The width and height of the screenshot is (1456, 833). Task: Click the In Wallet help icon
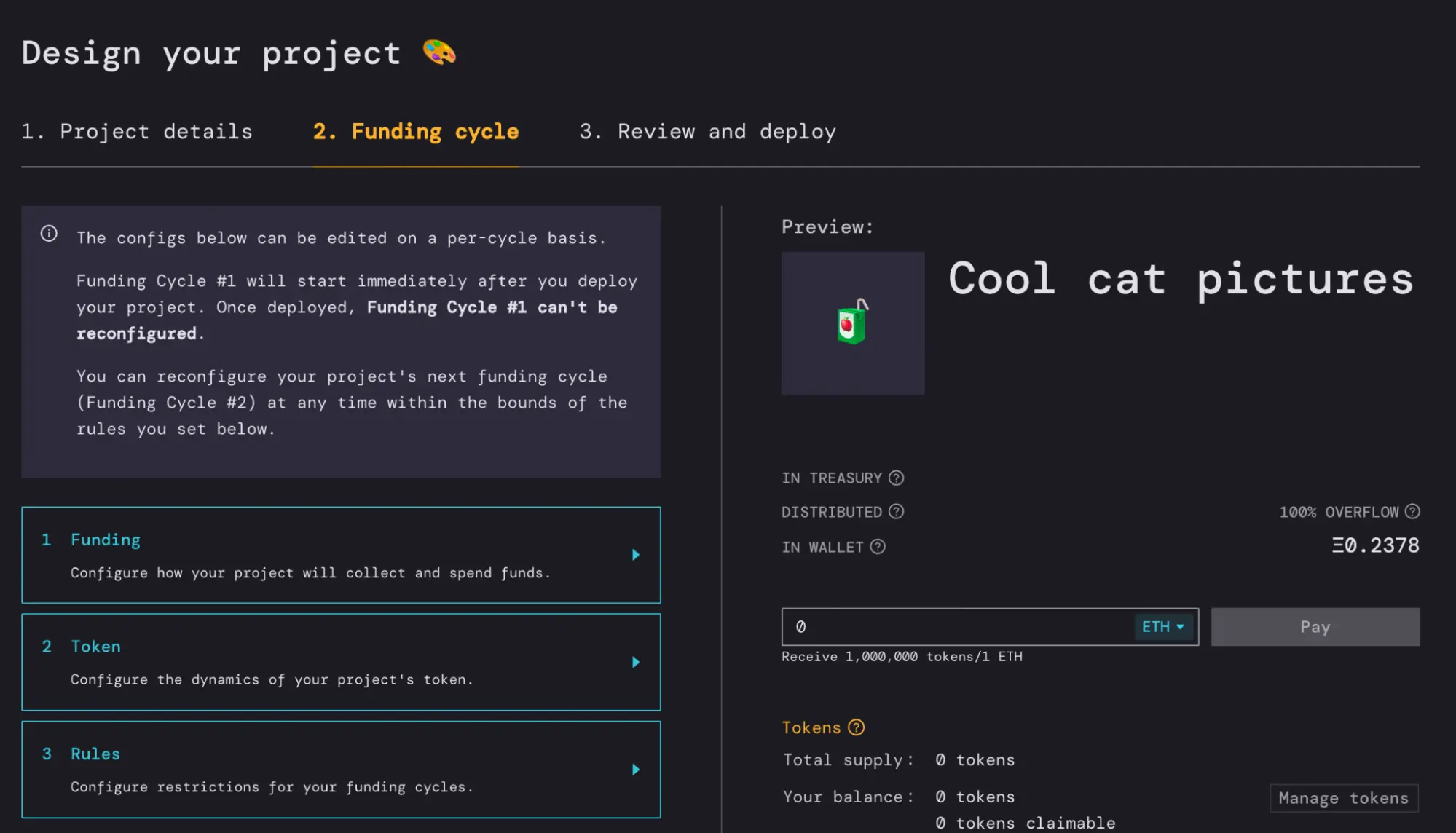(878, 547)
